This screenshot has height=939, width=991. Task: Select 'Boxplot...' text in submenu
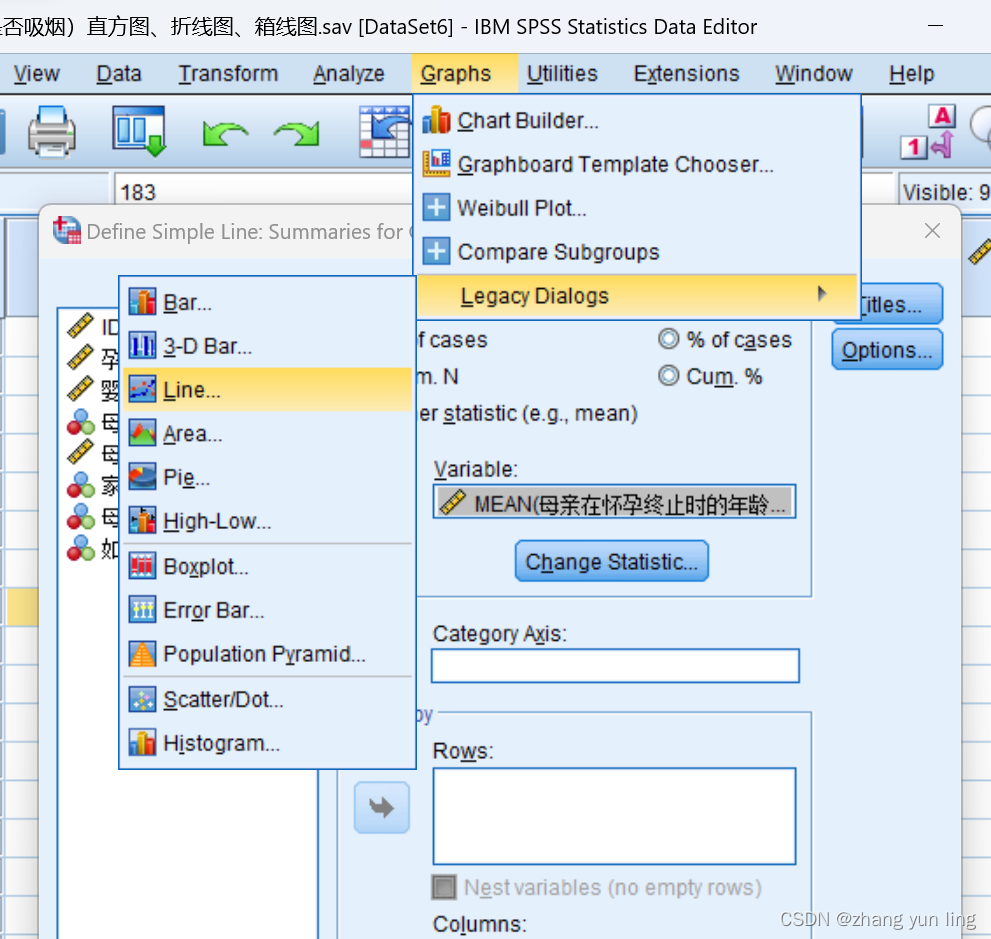click(x=206, y=567)
